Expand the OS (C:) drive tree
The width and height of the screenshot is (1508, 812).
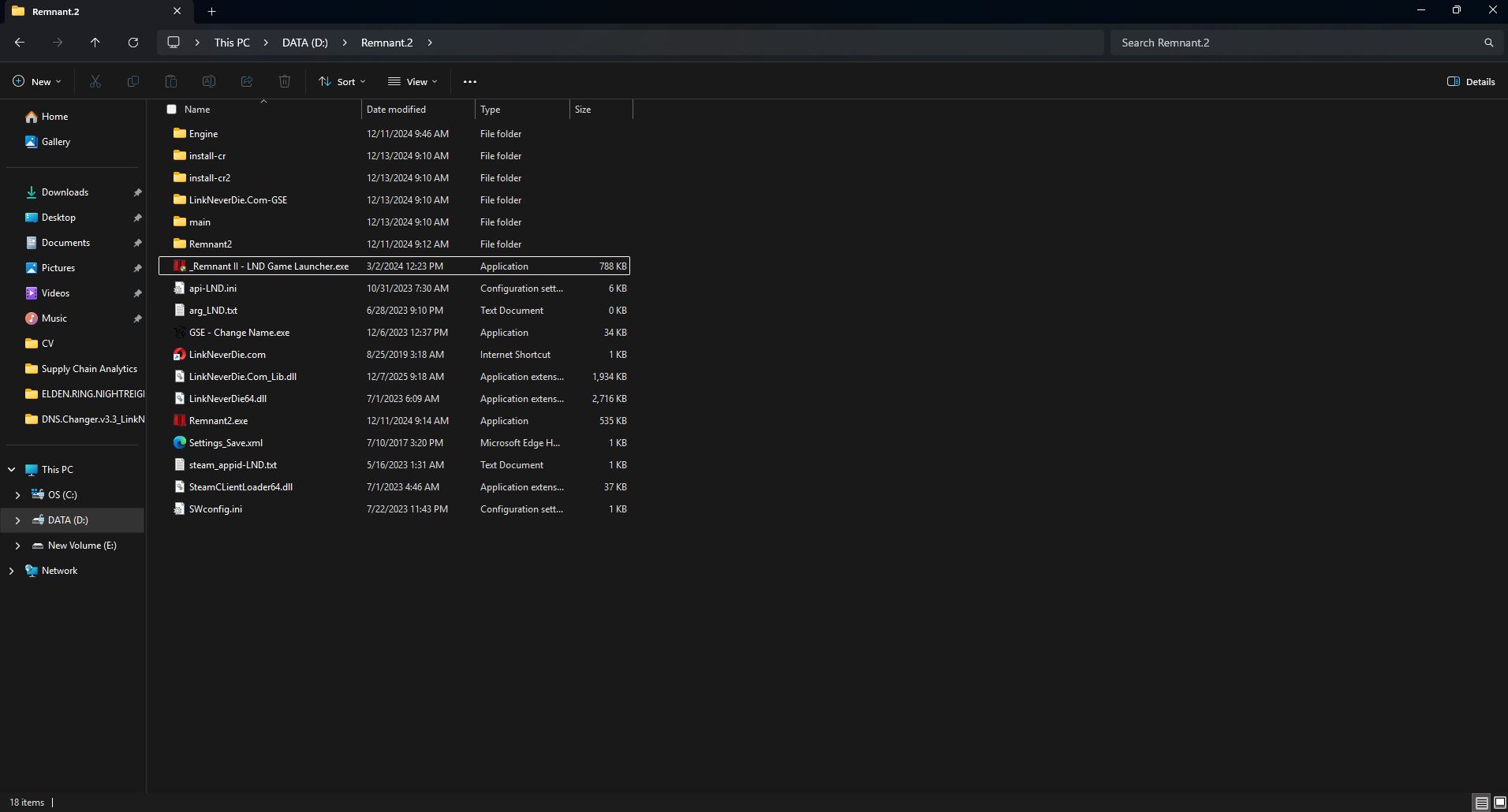pos(17,495)
